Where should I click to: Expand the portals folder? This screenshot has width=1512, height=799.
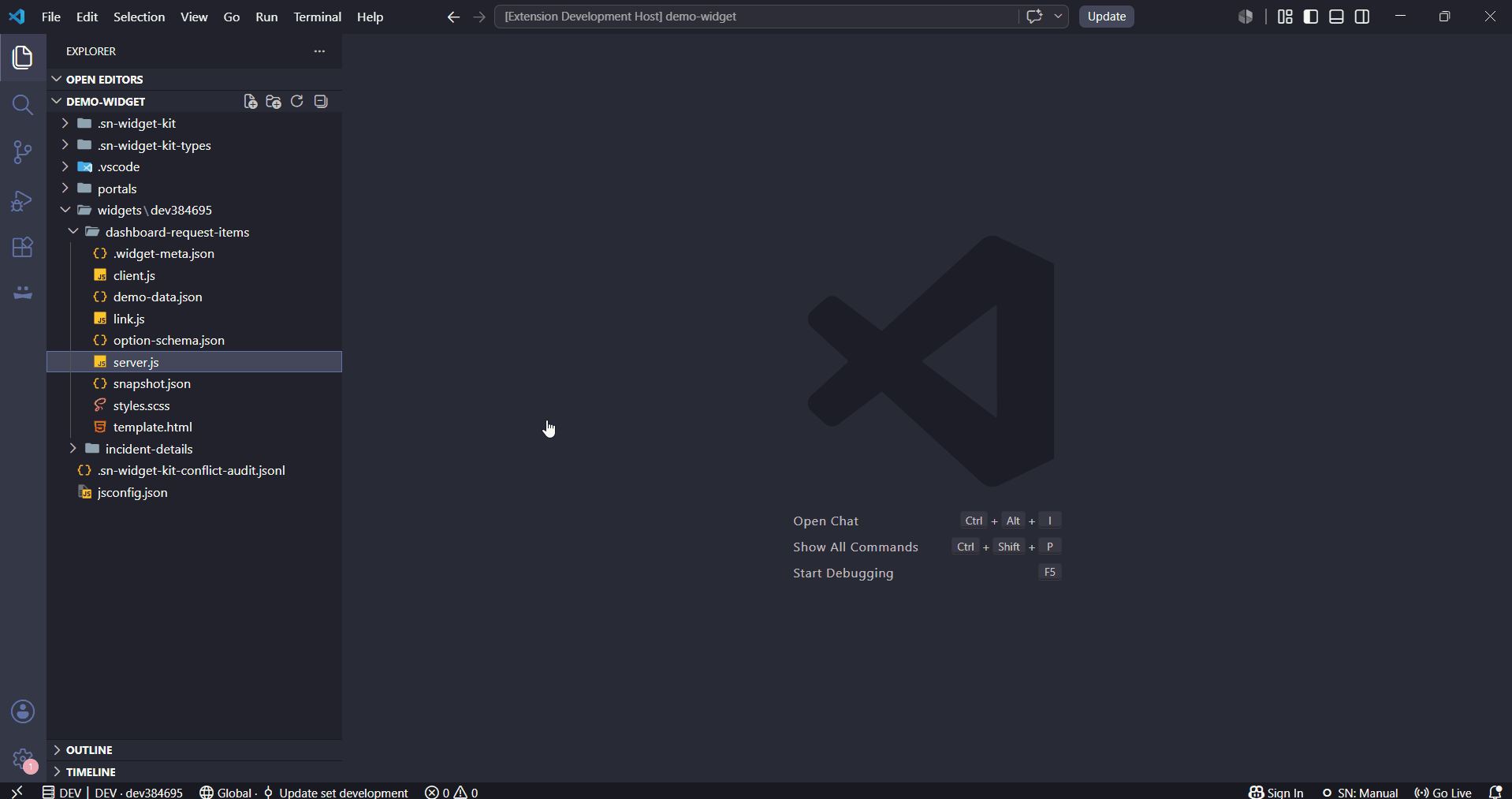[195, 189]
